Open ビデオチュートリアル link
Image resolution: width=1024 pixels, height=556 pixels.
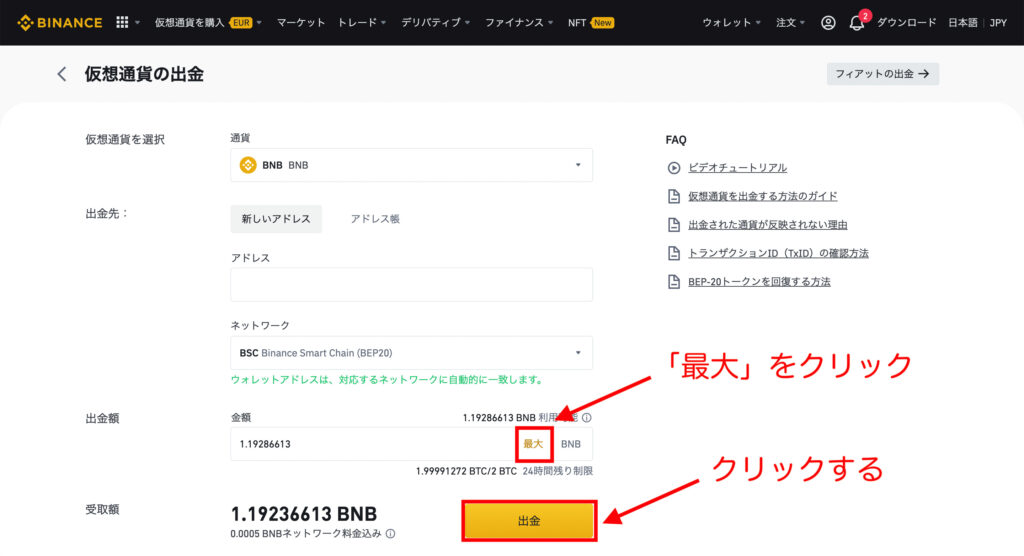[x=737, y=168]
